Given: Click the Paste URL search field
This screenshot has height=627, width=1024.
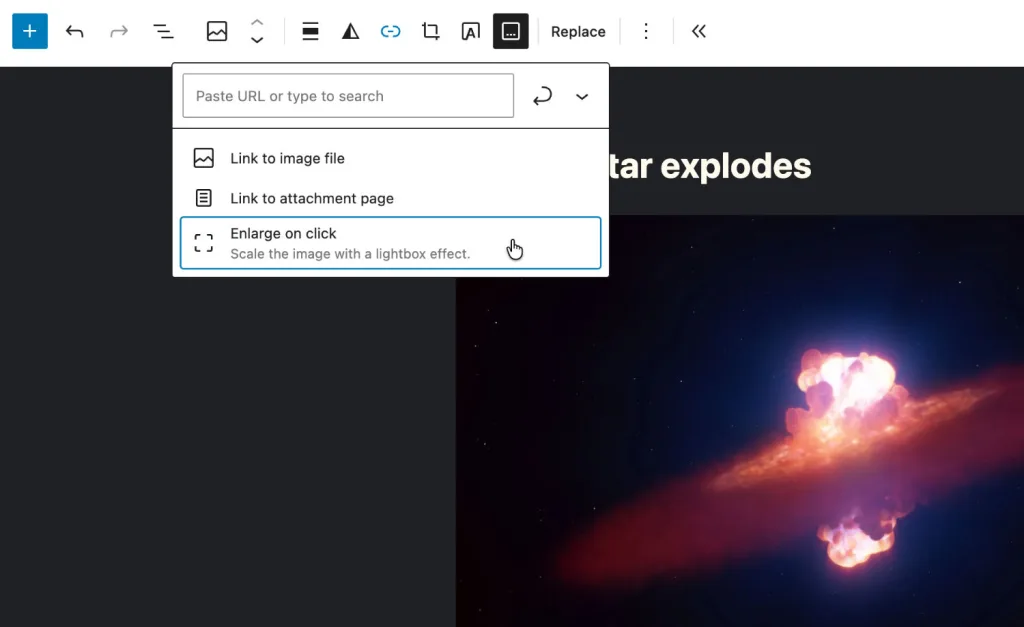Looking at the screenshot, I should point(347,95).
